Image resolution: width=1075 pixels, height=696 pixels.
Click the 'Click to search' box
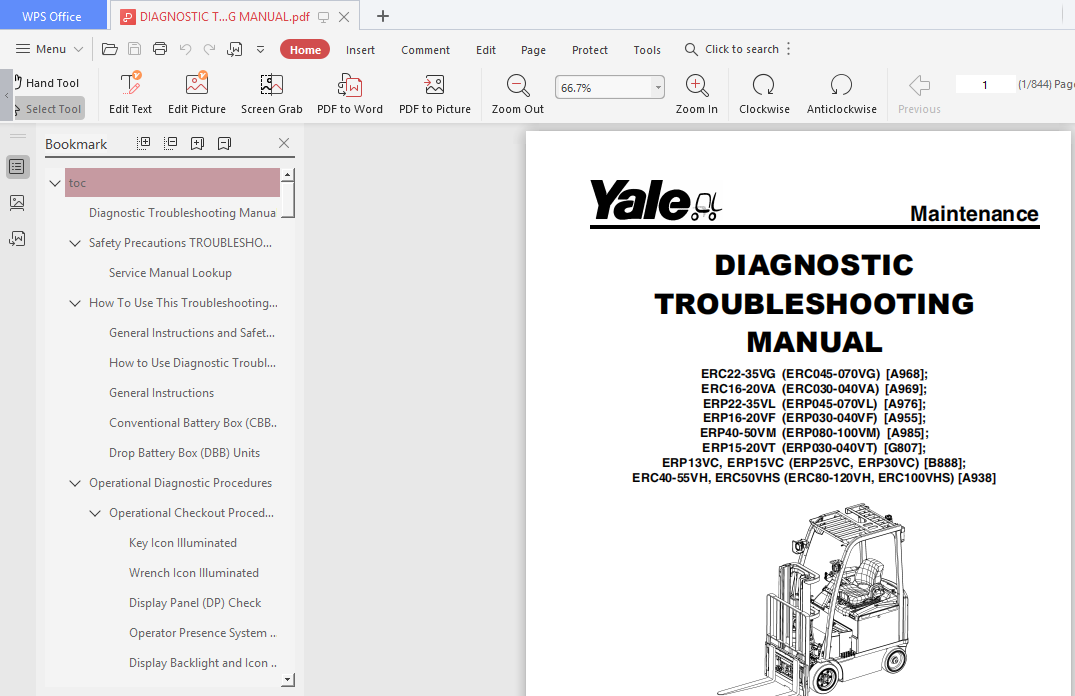pos(732,49)
